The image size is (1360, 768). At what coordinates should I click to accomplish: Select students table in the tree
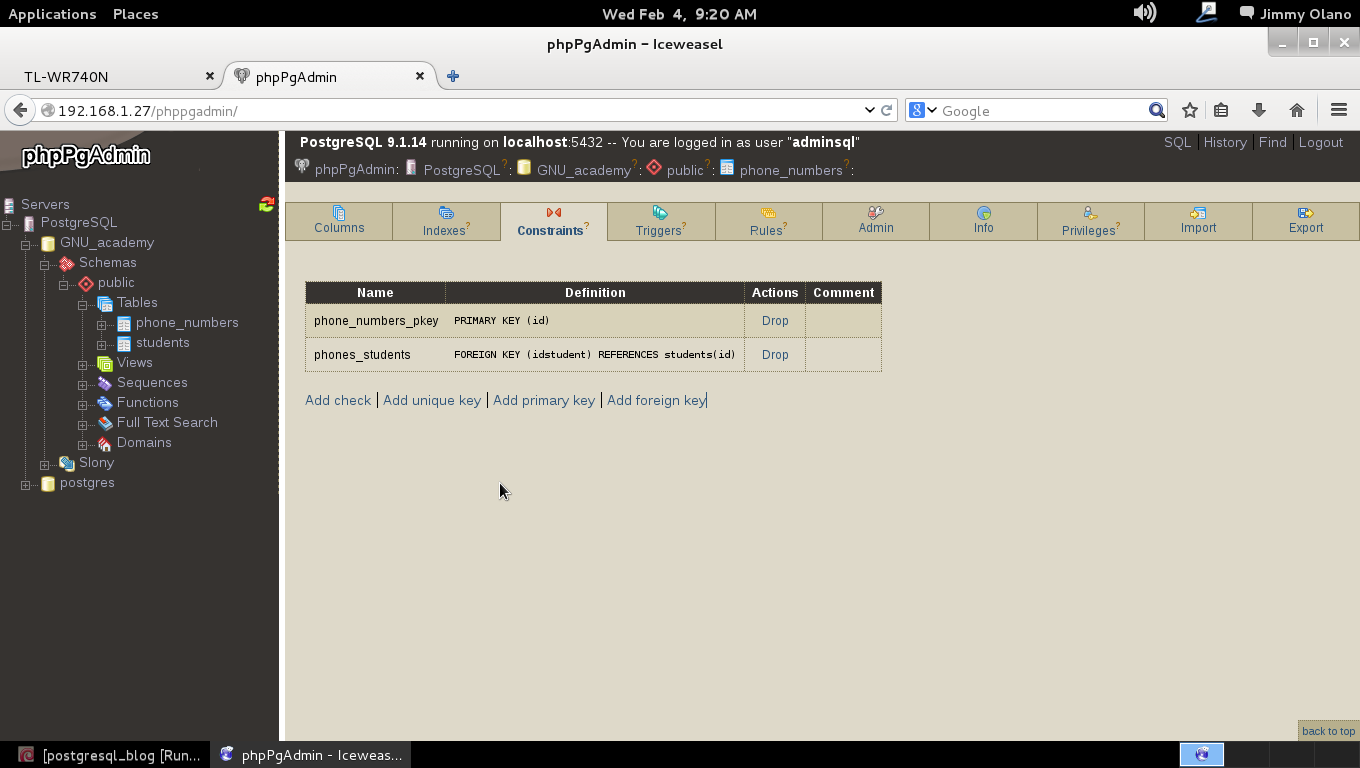click(162, 342)
